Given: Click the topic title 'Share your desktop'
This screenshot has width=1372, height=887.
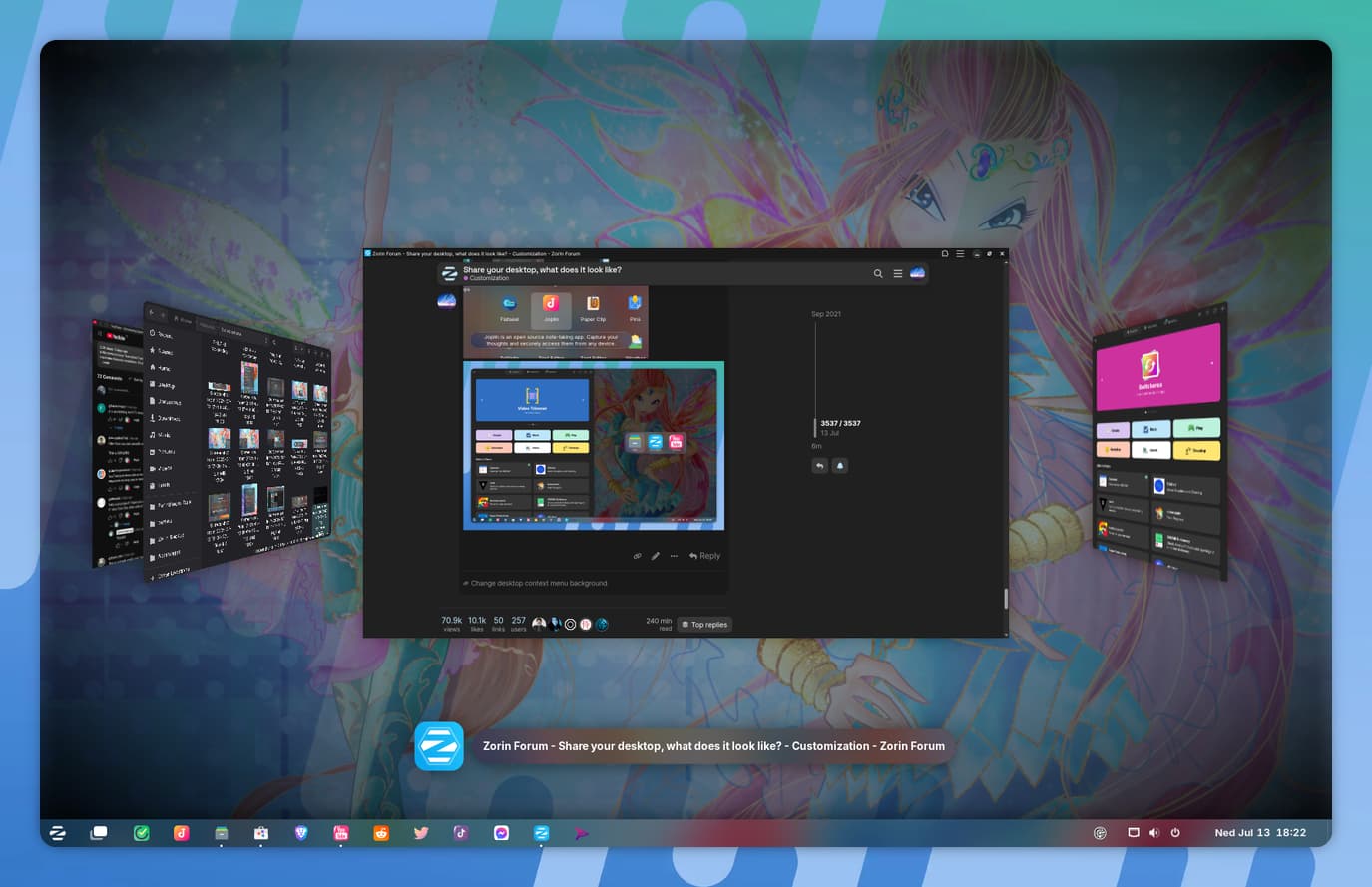Looking at the screenshot, I should coord(542,270).
